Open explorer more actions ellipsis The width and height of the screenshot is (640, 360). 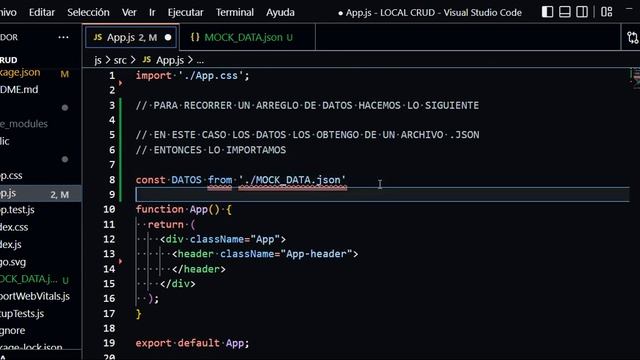[x=63, y=37]
